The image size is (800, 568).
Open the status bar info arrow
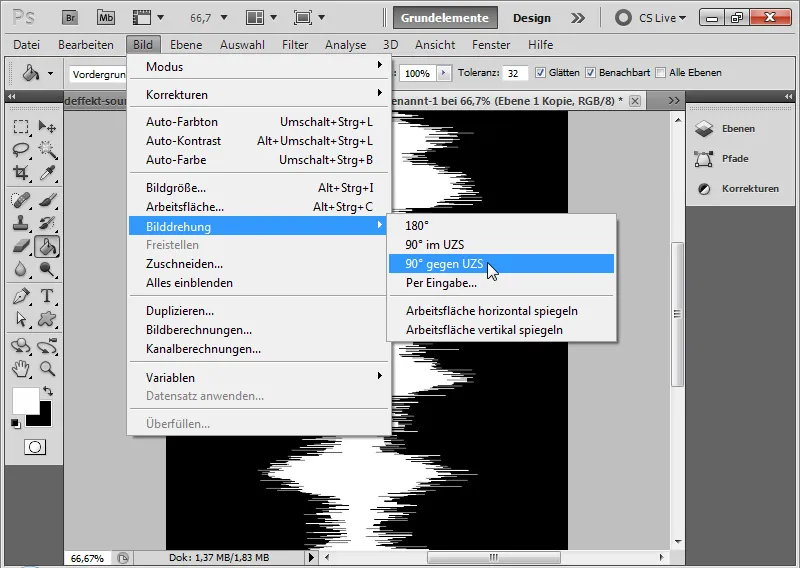tap(311, 557)
